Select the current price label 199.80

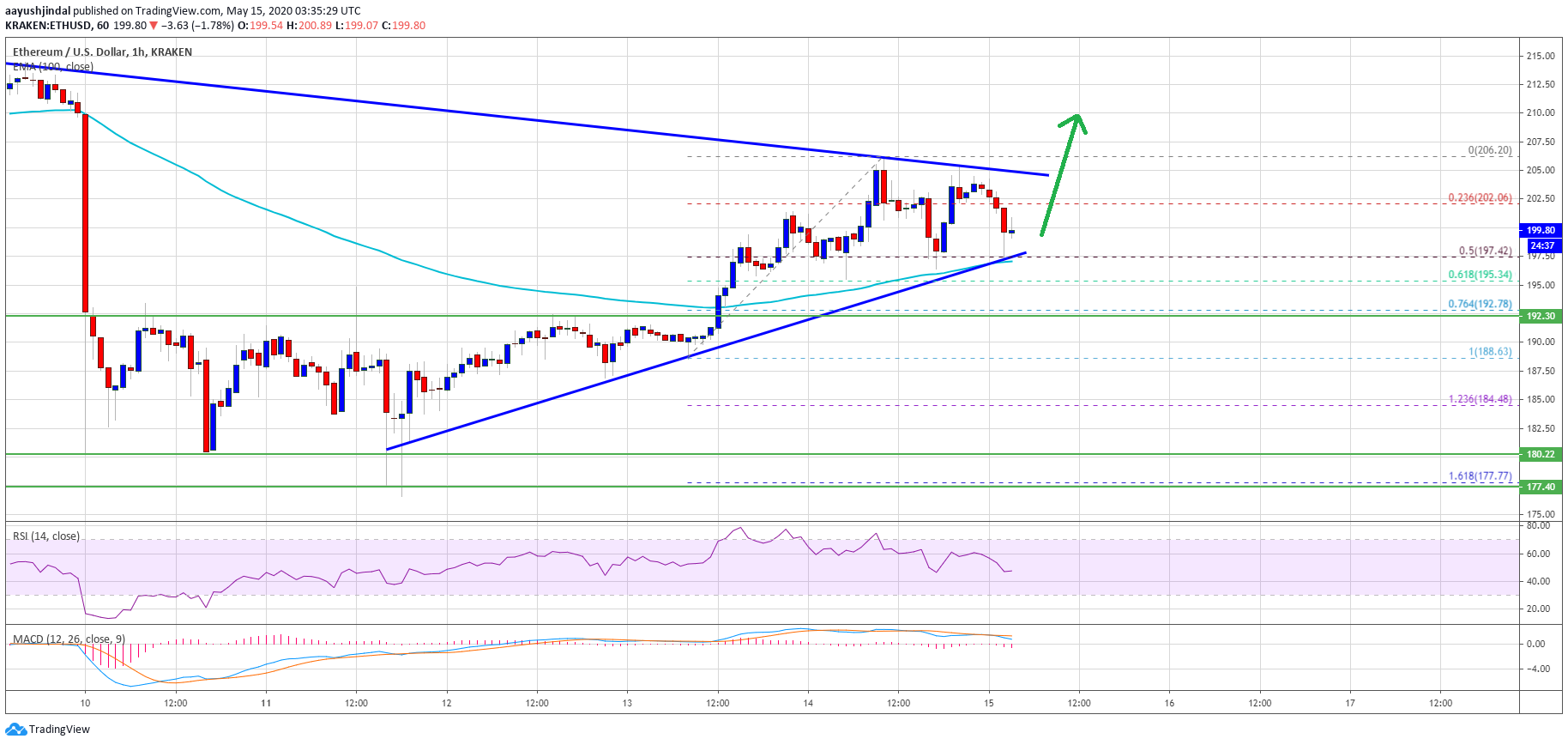(x=1541, y=230)
